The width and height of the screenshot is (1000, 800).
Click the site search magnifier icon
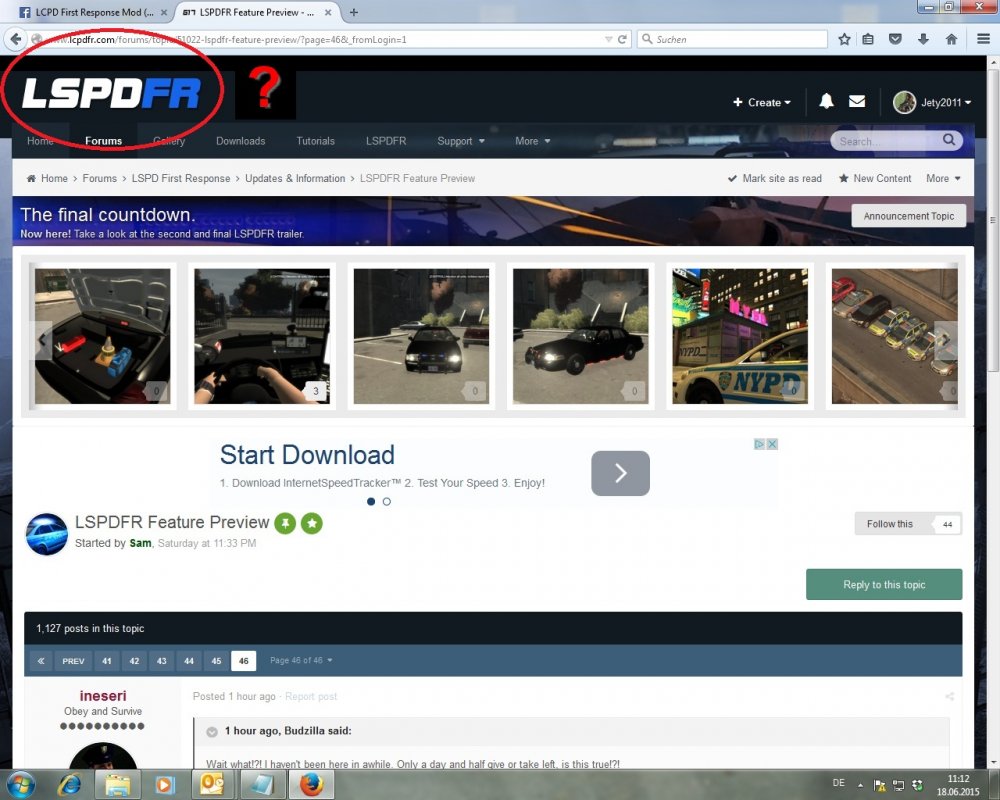point(949,140)
